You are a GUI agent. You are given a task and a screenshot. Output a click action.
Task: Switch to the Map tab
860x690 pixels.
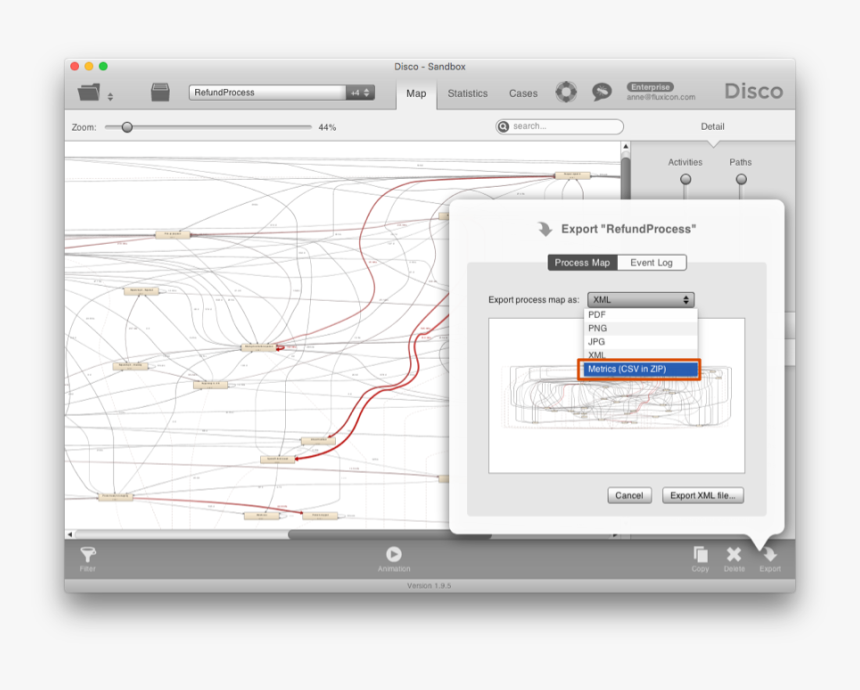pyautogui.click(x=416, y=93)
